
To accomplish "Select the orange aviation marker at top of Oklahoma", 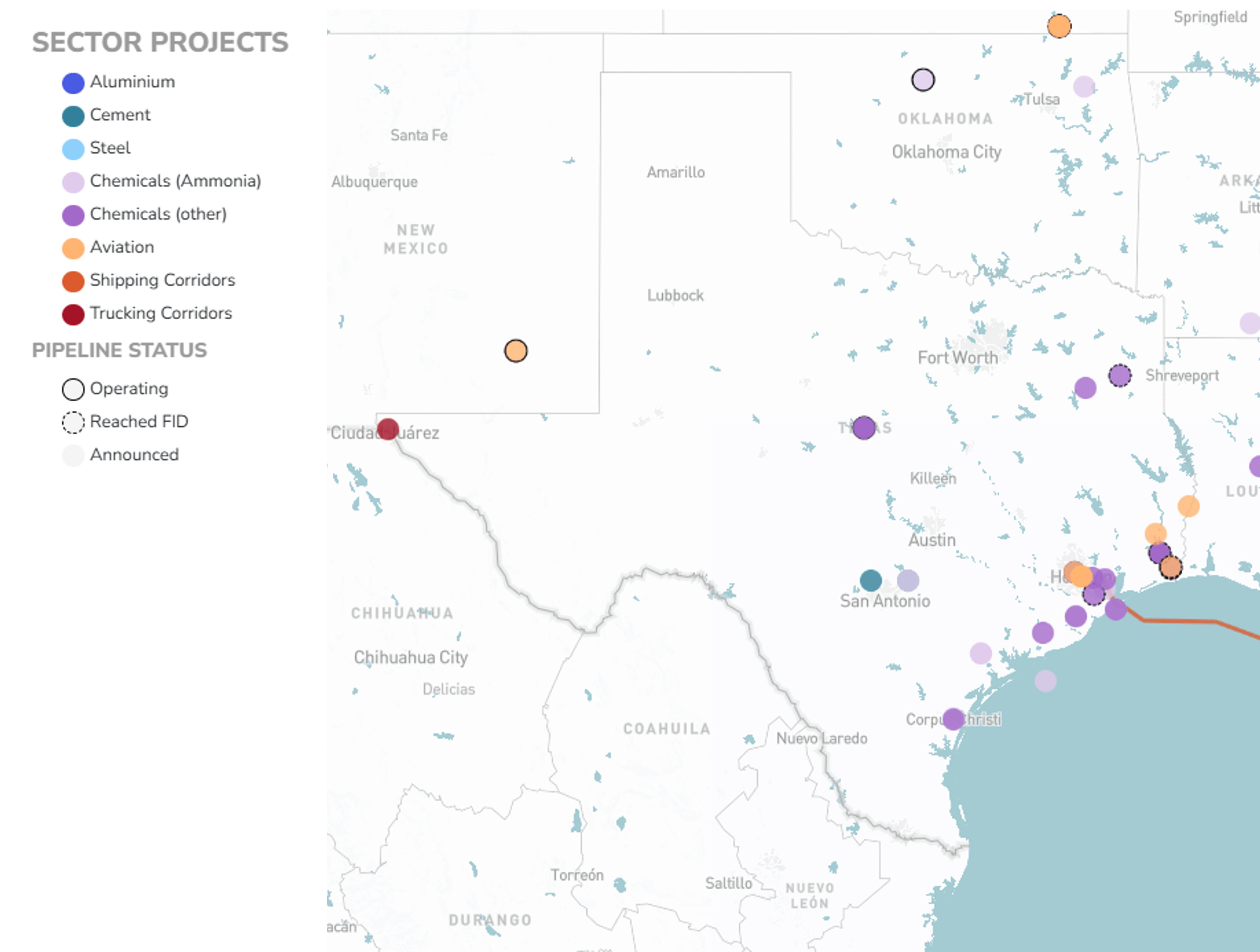I will tap(1059, 26).
